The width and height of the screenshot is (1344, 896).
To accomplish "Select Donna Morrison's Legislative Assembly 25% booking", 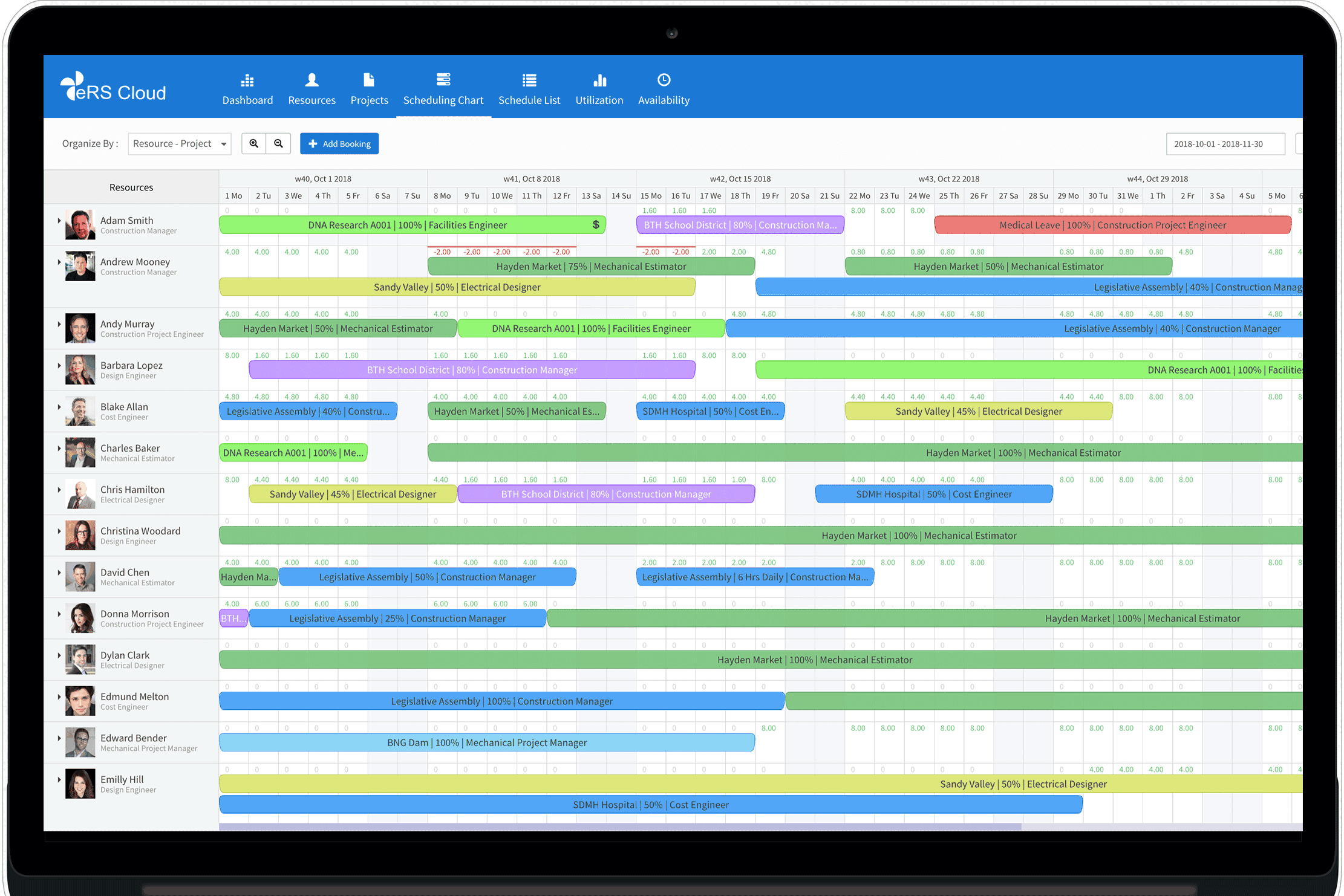I will tap(397, 618).
